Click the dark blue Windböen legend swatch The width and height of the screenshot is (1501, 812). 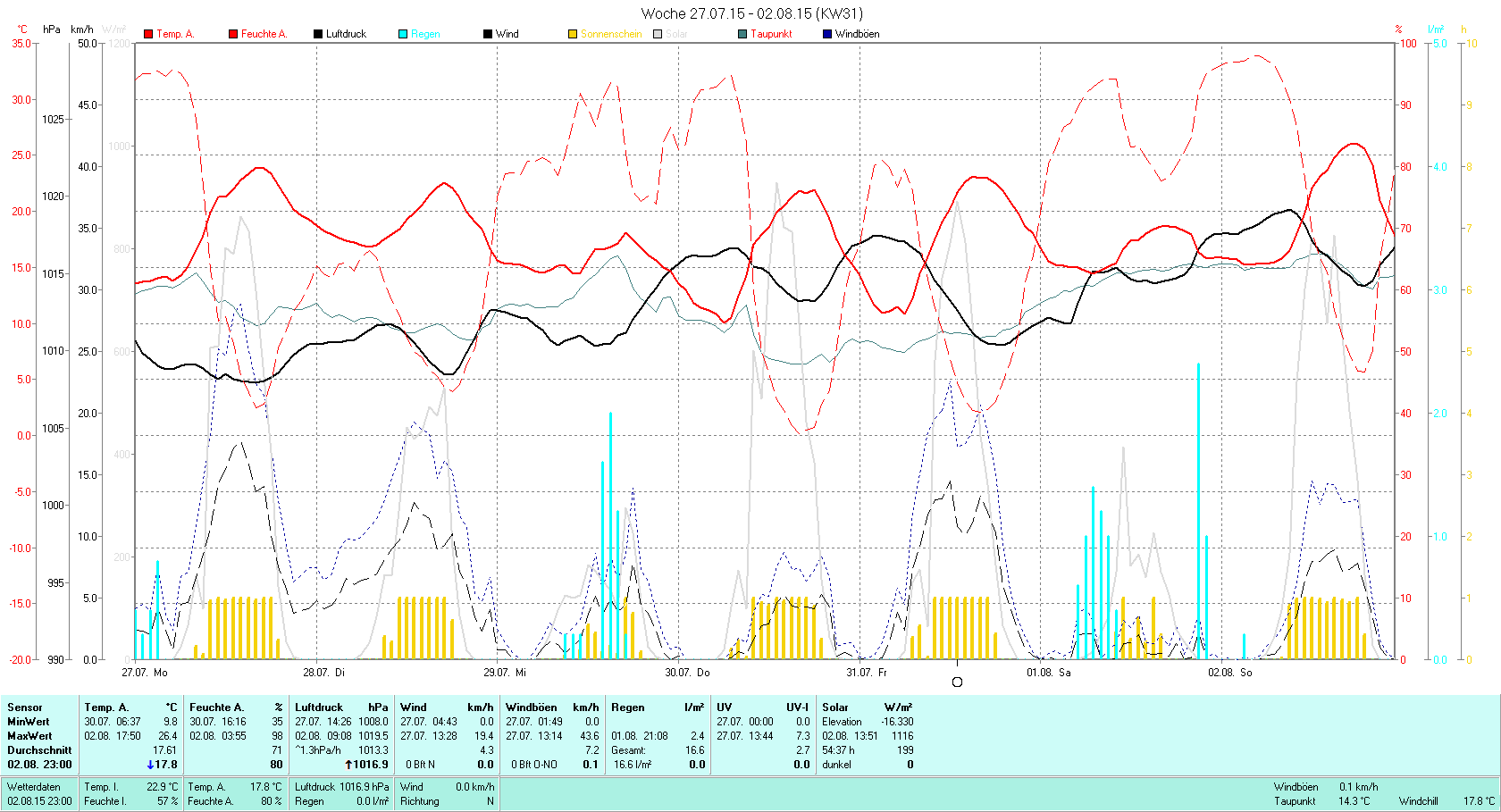pos(827,34)
